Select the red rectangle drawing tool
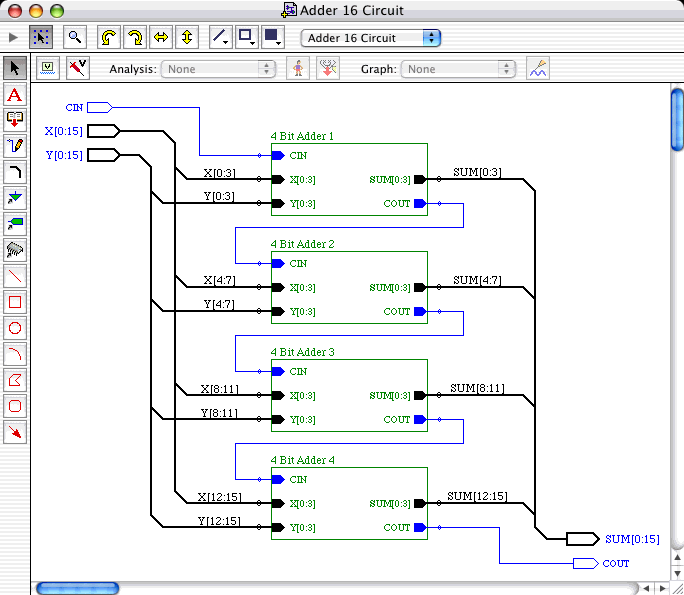The height and width of the screenshot is (595, 684). pos(15,302)
